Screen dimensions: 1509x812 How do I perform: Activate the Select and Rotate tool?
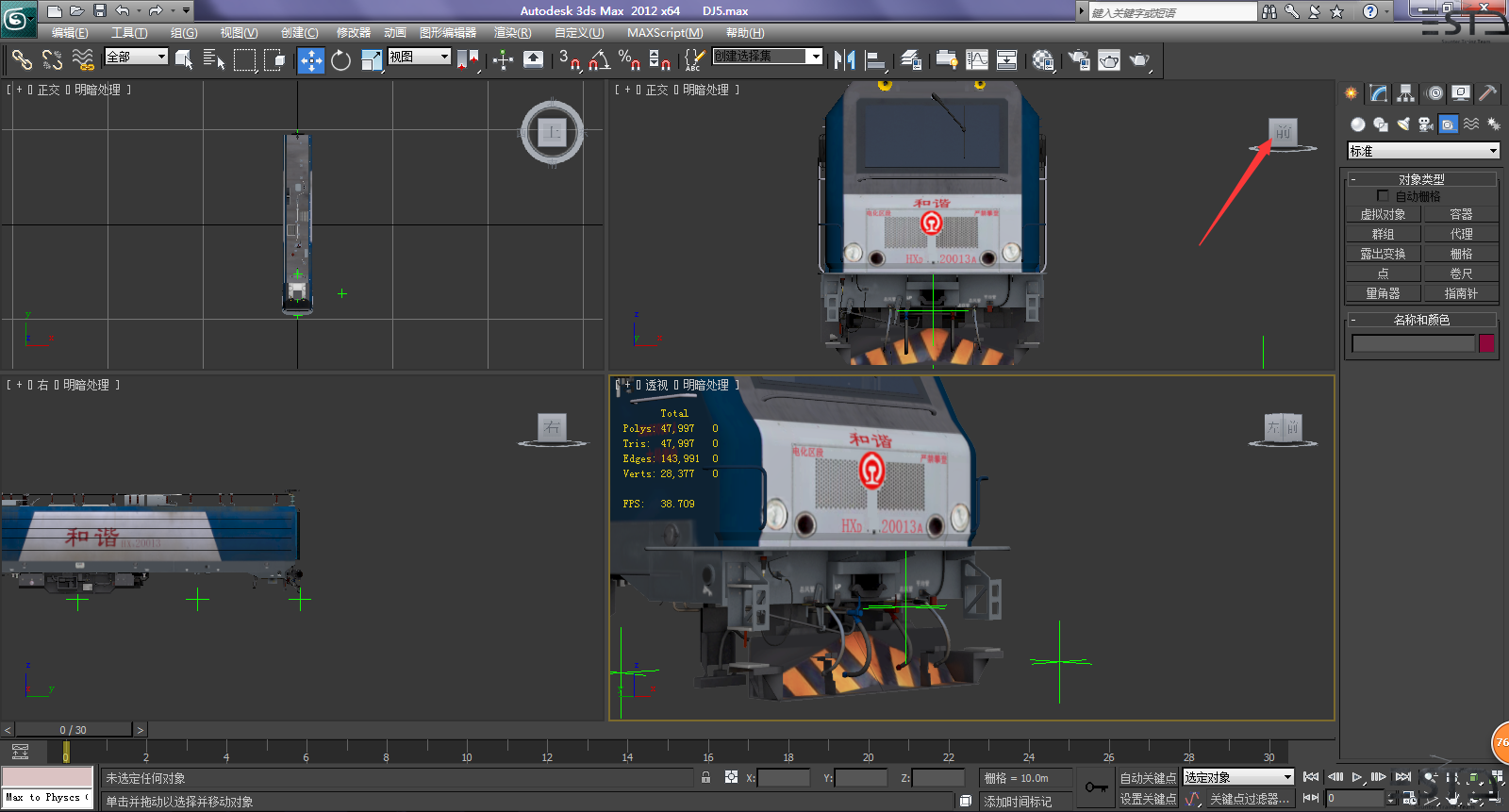[x=340, y=60]
